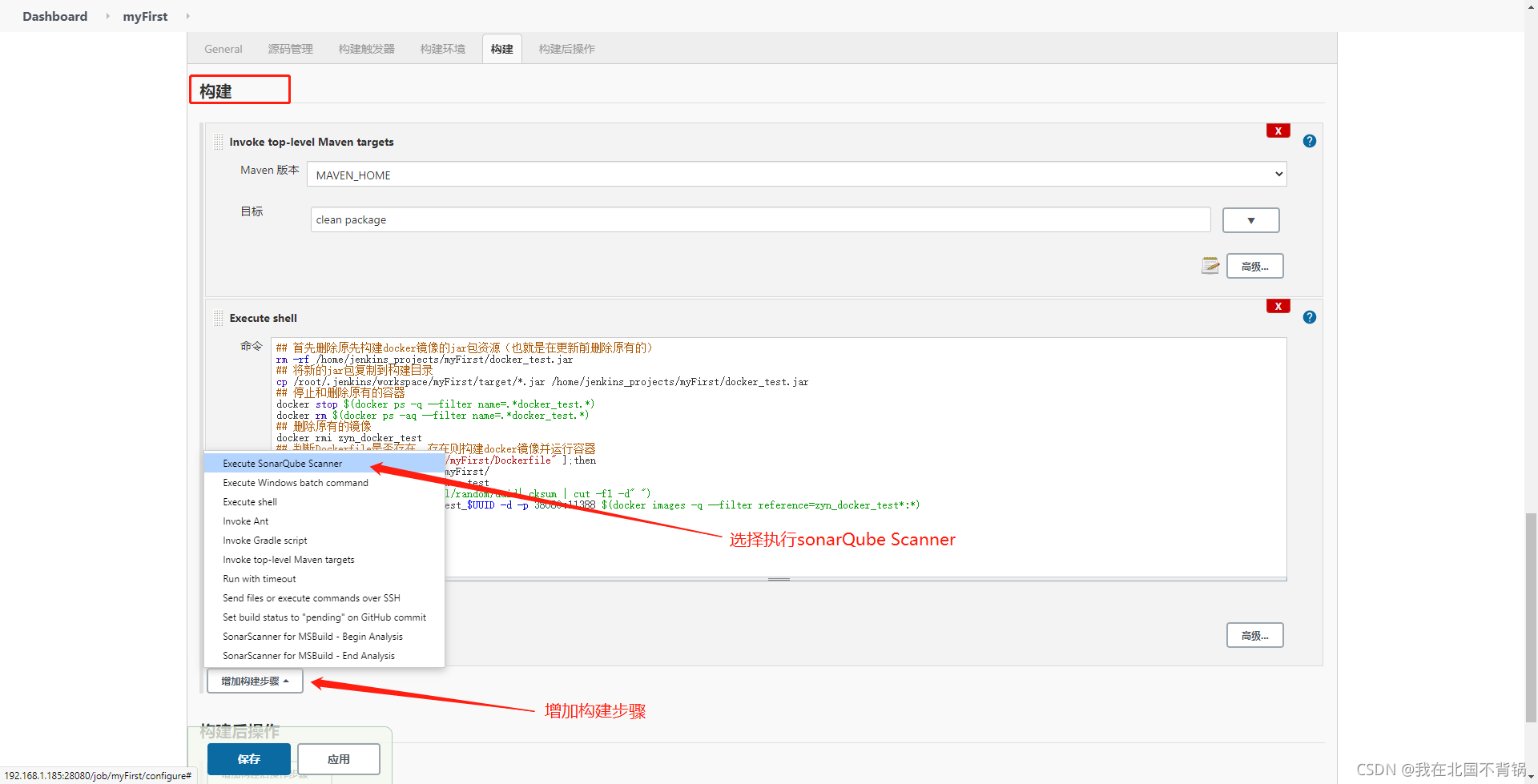Delete the Execute shell build step
The width and height of the screenshot is (1538, 784).
tap(1278, 306)
